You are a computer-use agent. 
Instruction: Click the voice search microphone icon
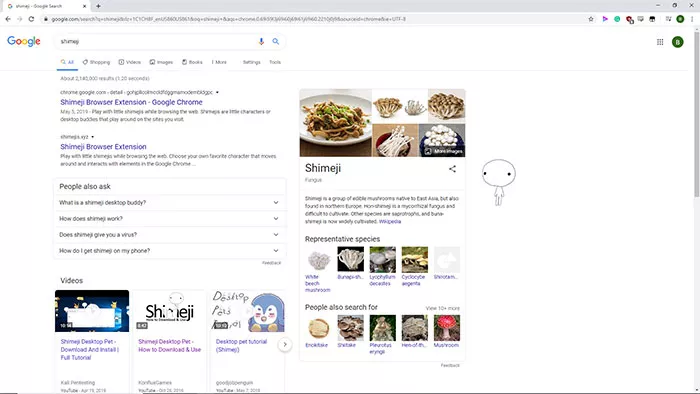[261, 41]
